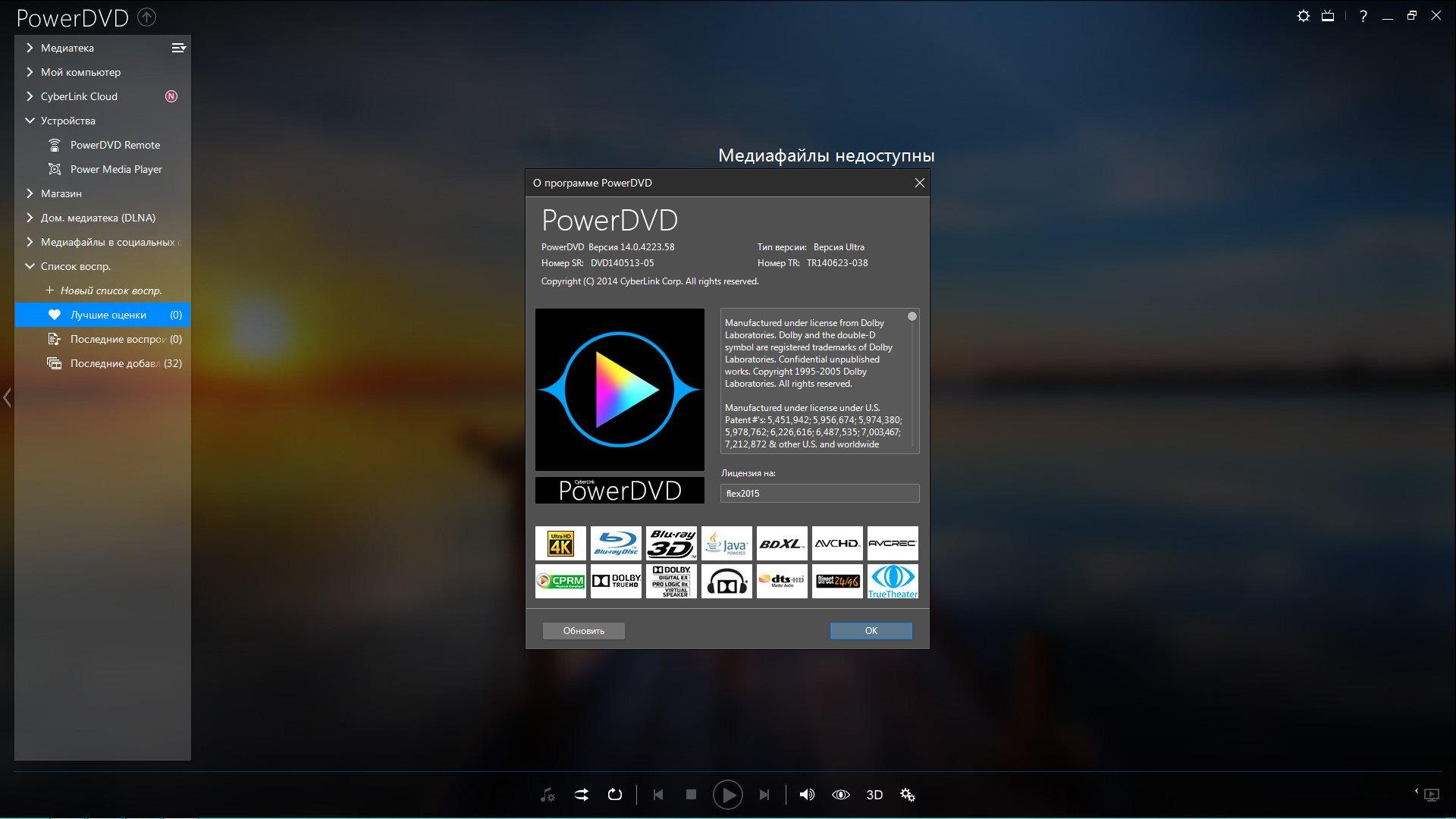Stop playback button

click(x=691, y=795)
